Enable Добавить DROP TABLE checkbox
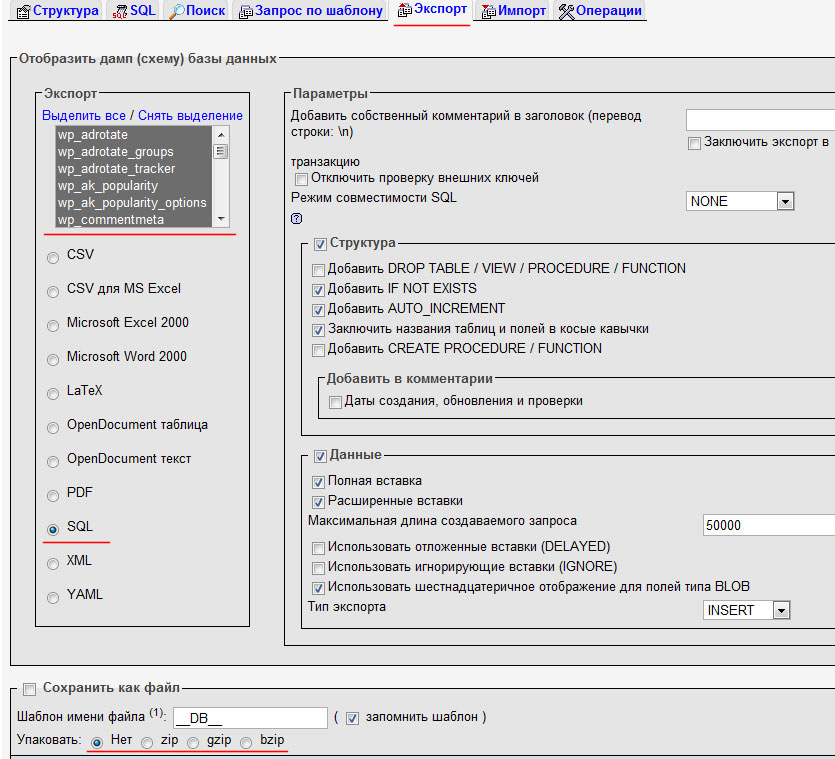Image resolution: width=835 pixels, height=759 pixels. [318, 270]
